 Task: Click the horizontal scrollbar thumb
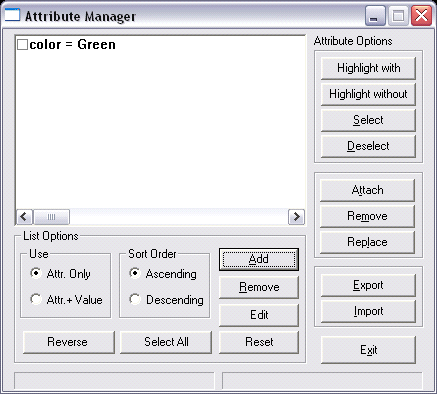51,217
